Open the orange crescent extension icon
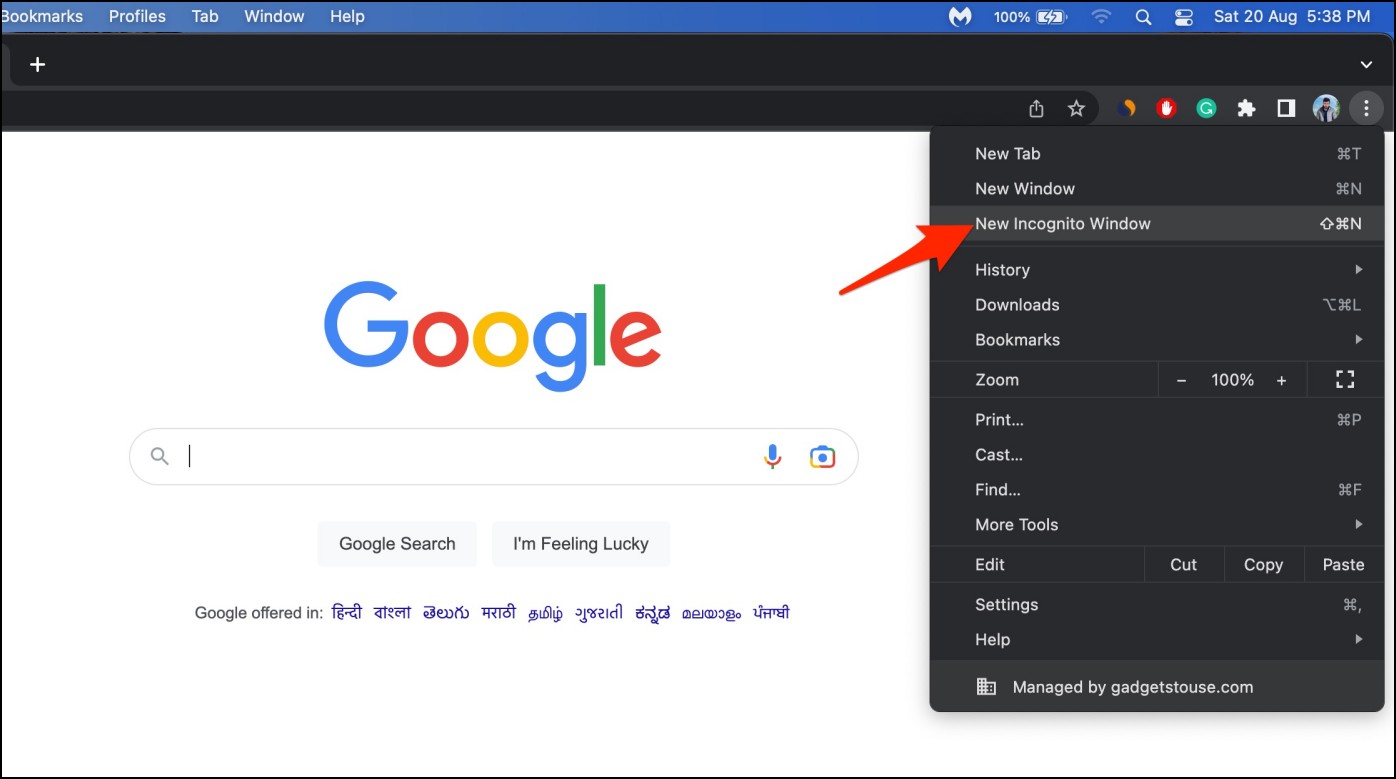Screen dimensions: 1396x779 1127,108
